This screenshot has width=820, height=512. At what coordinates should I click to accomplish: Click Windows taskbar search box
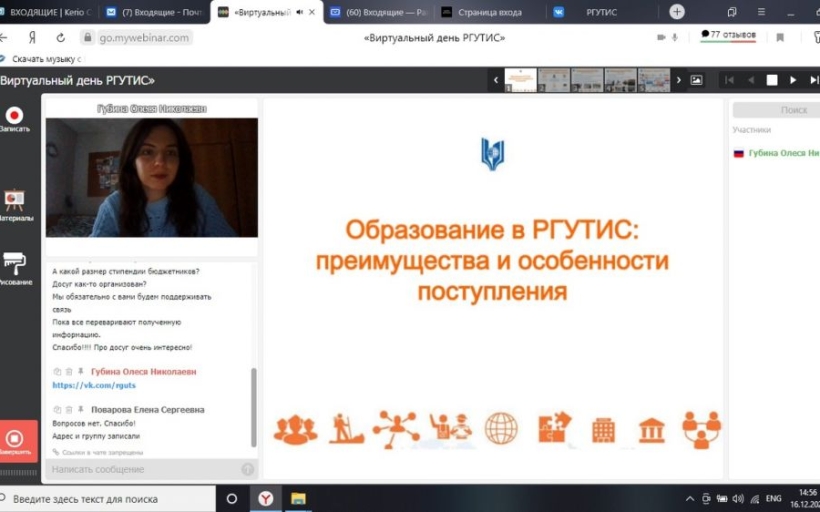pyautogui.click(x=107, y=499)
